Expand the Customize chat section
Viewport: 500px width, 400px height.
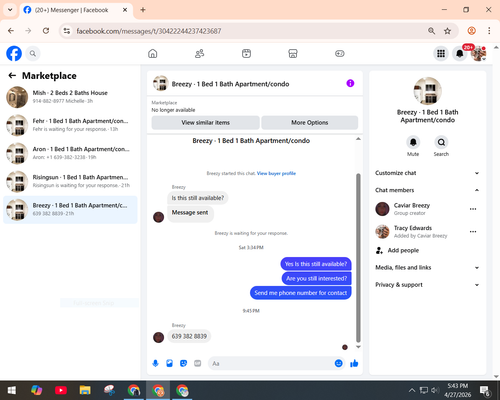point(427,173)
